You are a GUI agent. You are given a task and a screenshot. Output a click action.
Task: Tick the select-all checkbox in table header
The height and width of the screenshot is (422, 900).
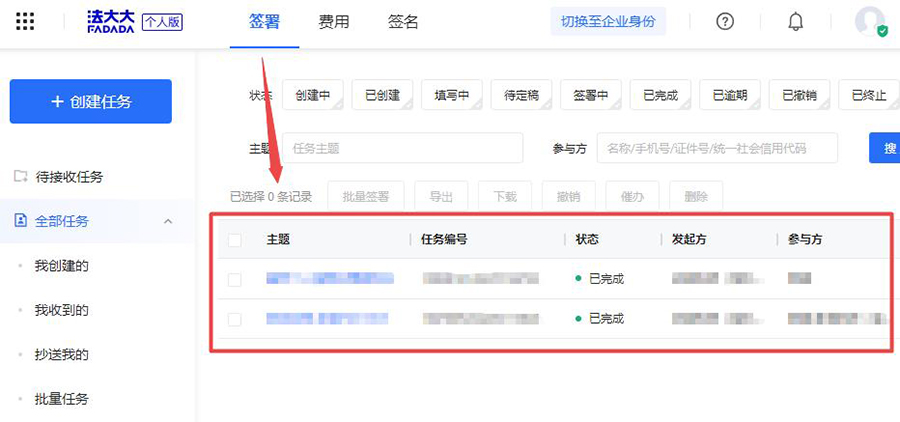[x=234, y=240]
